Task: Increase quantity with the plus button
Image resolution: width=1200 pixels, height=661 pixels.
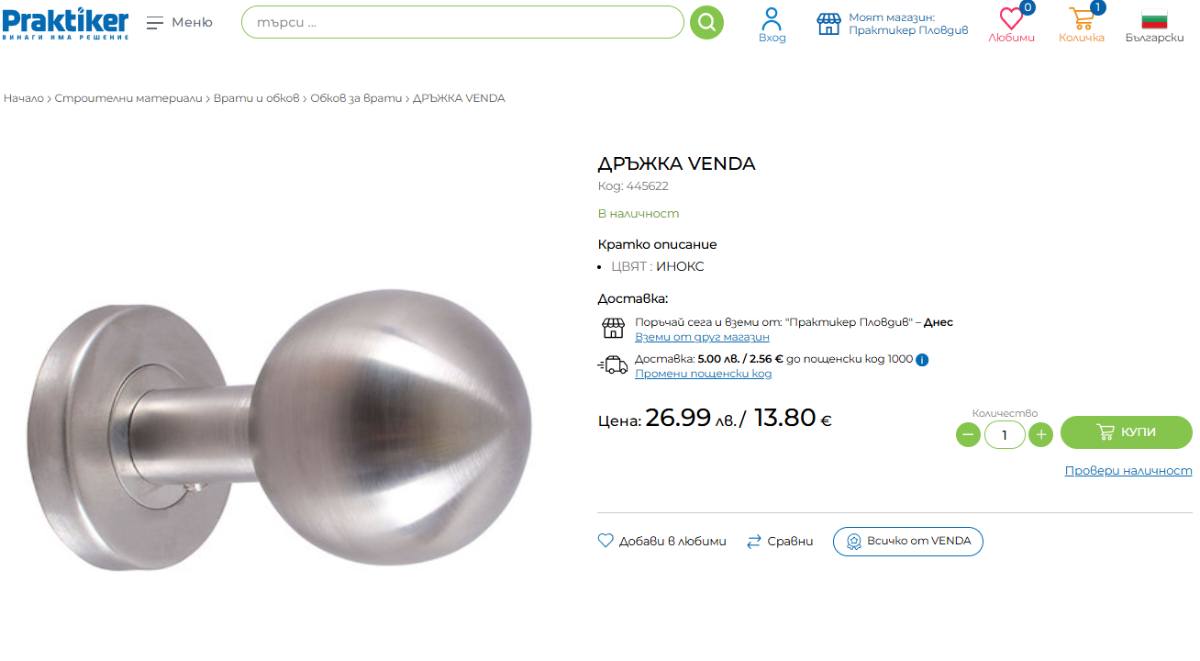Action: (1041, 434)
